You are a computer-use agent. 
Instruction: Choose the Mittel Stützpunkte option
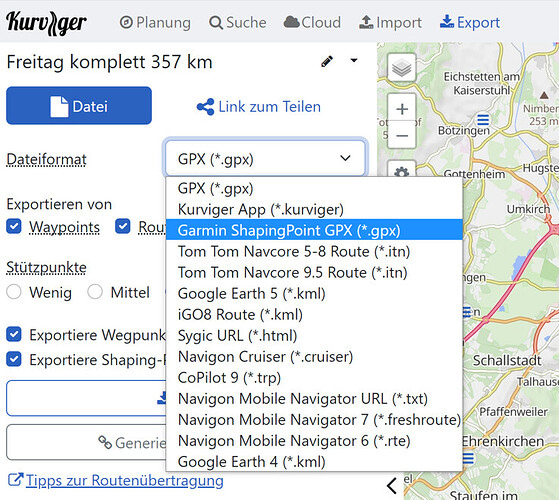(95, 292)
